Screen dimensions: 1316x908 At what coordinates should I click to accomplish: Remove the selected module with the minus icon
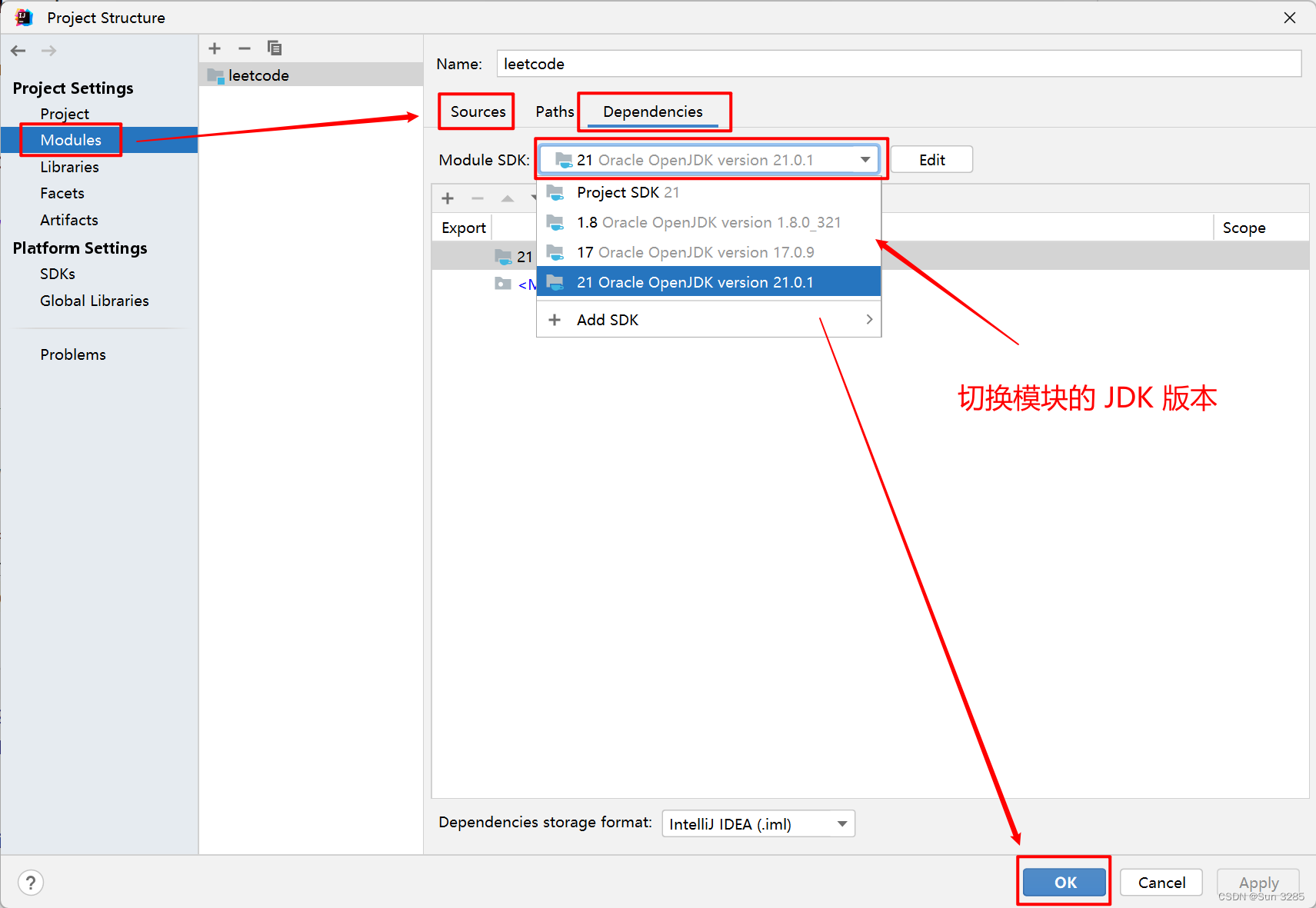(245, 48)
